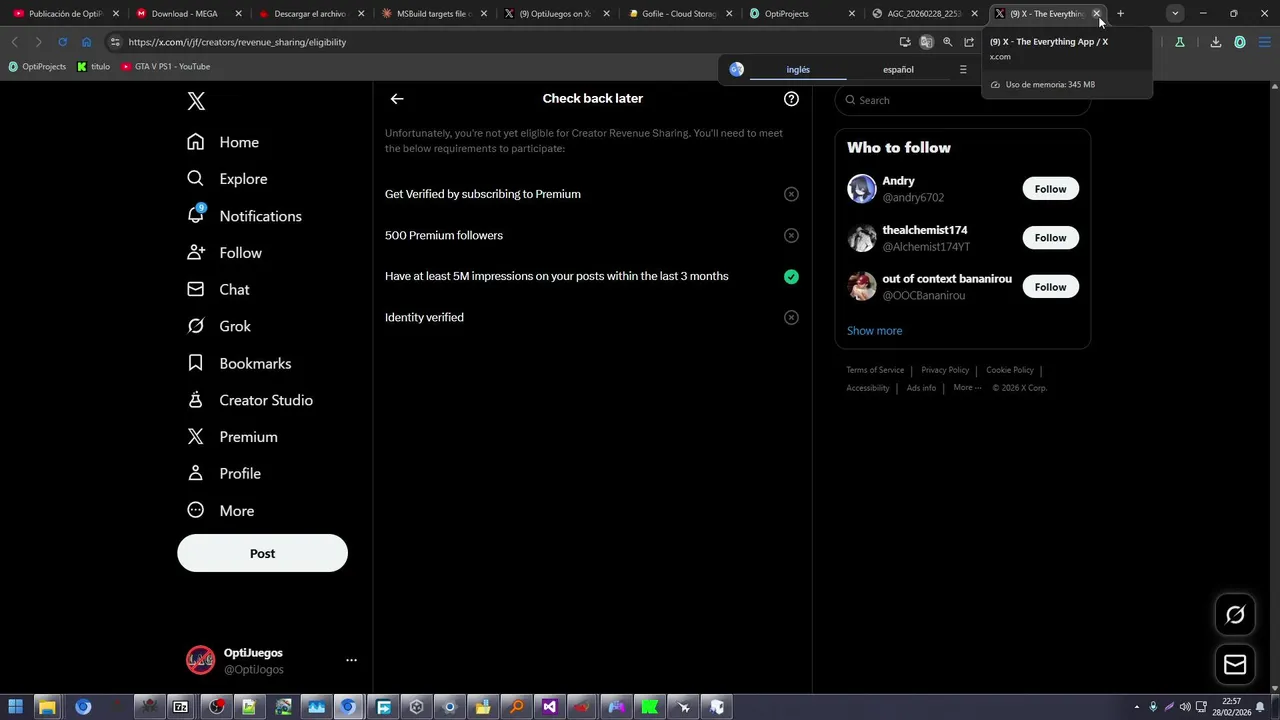Click the OptiJuegos profile avatar
The image size is (1280, 720).
tap(200, 660)
